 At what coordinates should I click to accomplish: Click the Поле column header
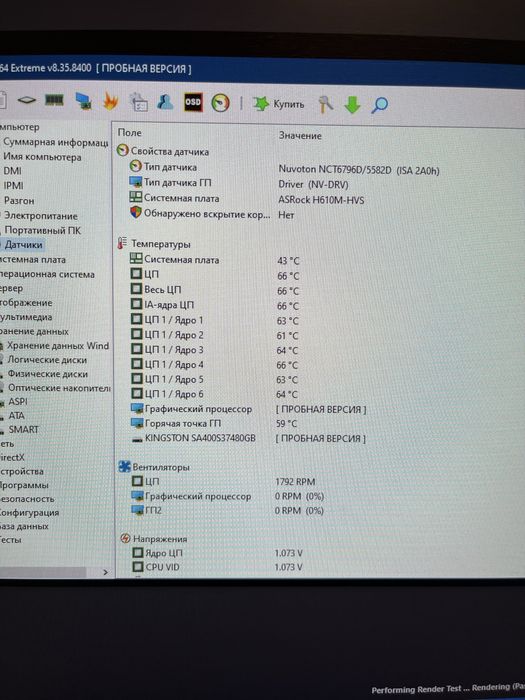pos(129,133)
